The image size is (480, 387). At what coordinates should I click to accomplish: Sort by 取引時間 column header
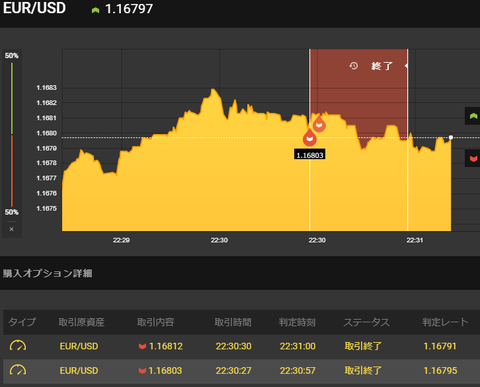233,322
